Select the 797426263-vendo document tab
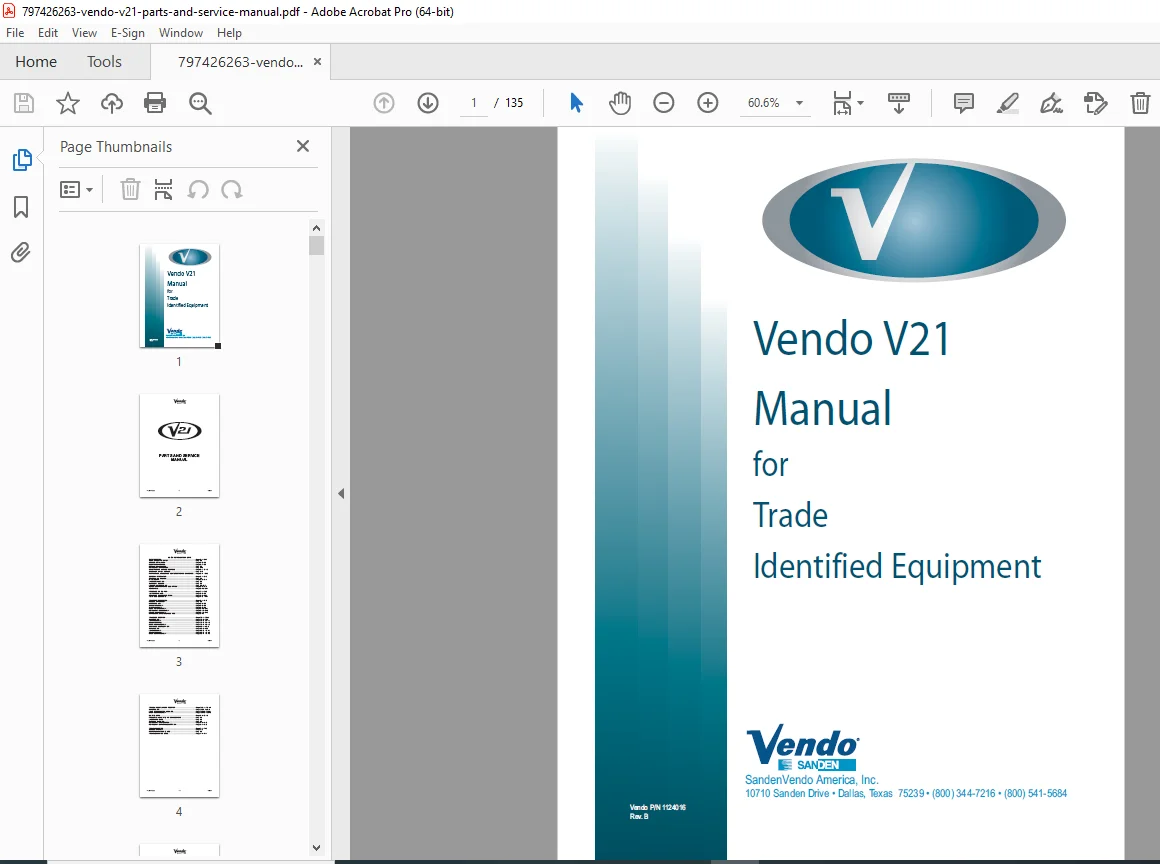This screenshot has height=864, width=1160. pyautogui.click(x=240, y=62)
